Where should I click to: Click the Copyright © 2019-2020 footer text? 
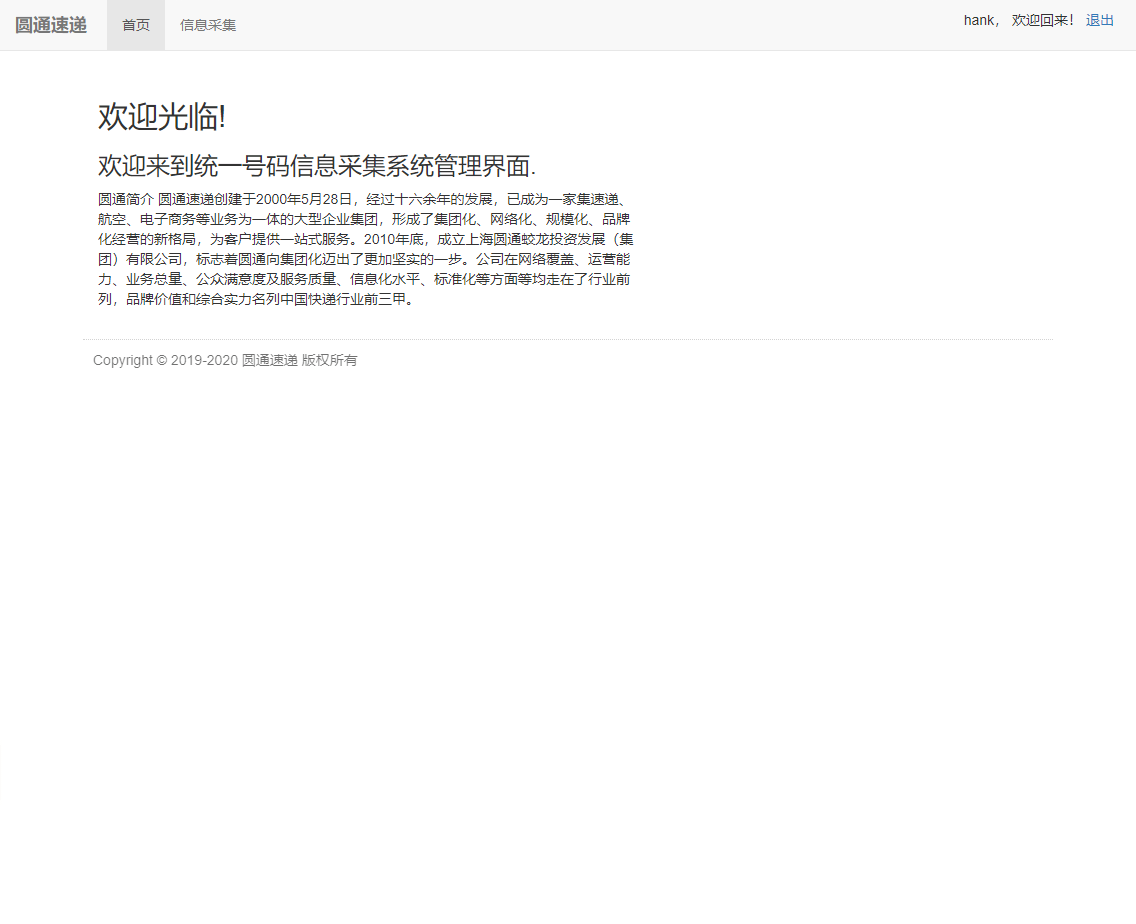(225, 360)
